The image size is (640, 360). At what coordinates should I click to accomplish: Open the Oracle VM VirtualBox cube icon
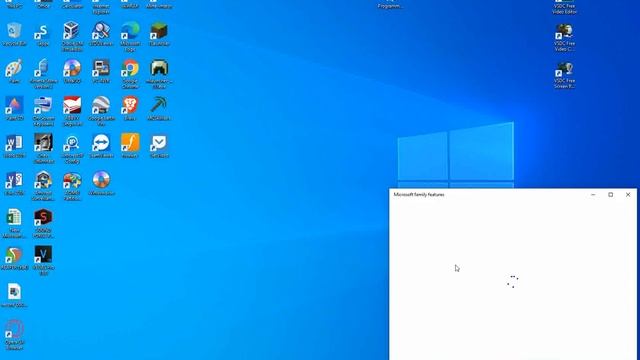click(x=72, y=31)
